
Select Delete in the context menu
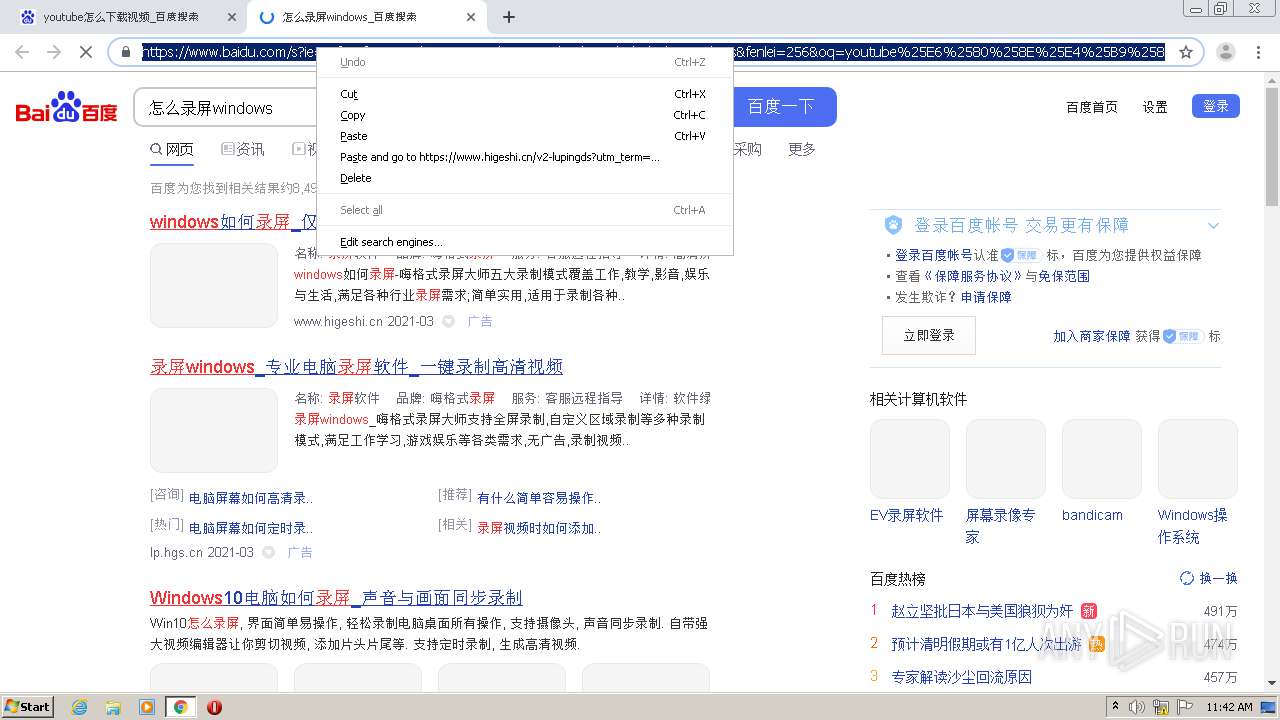(x=525, y=178)
